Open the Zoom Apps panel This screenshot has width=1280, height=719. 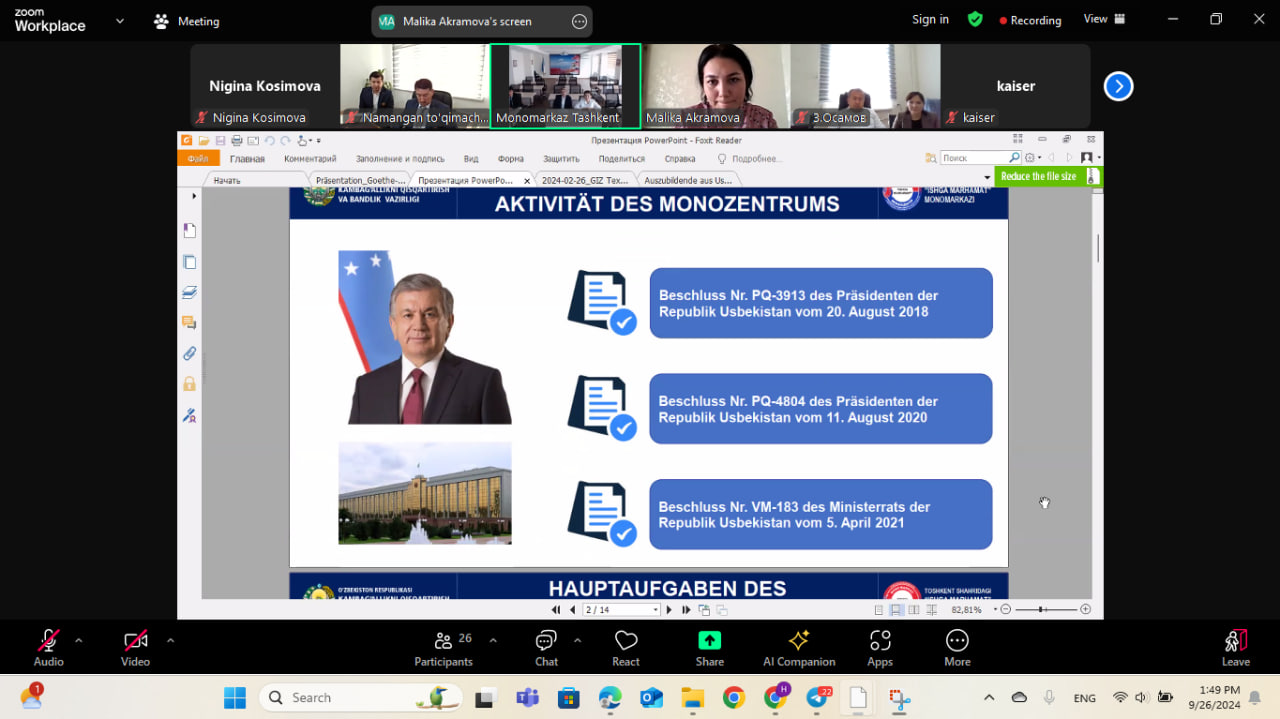click(x=880, y=647)
